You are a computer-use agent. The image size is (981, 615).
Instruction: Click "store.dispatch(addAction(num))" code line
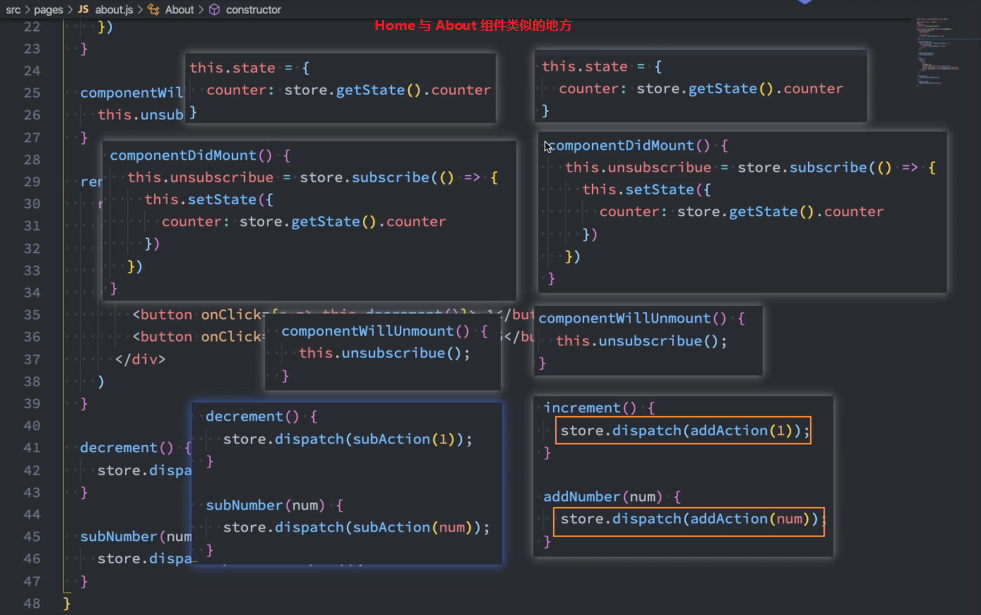(689, 519)
